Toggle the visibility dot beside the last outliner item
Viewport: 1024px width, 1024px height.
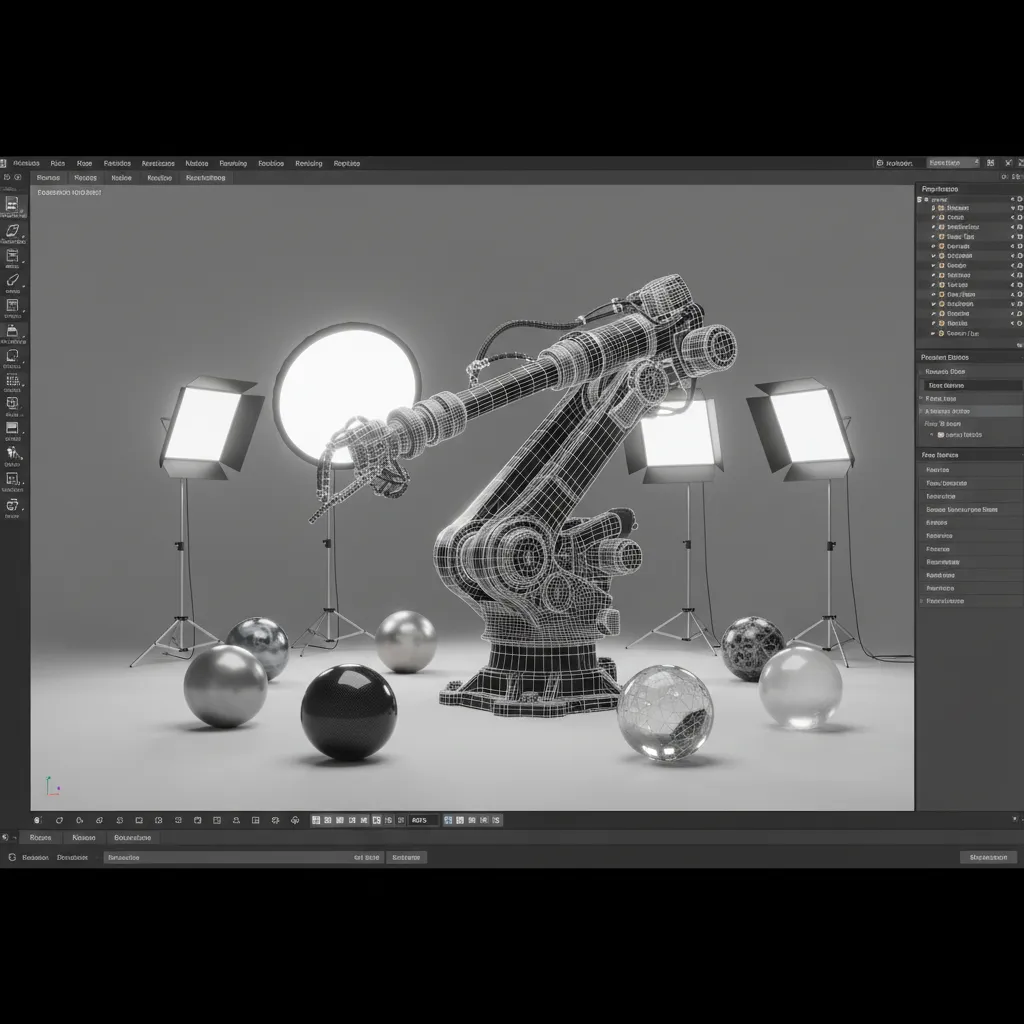click(1018, 323)
